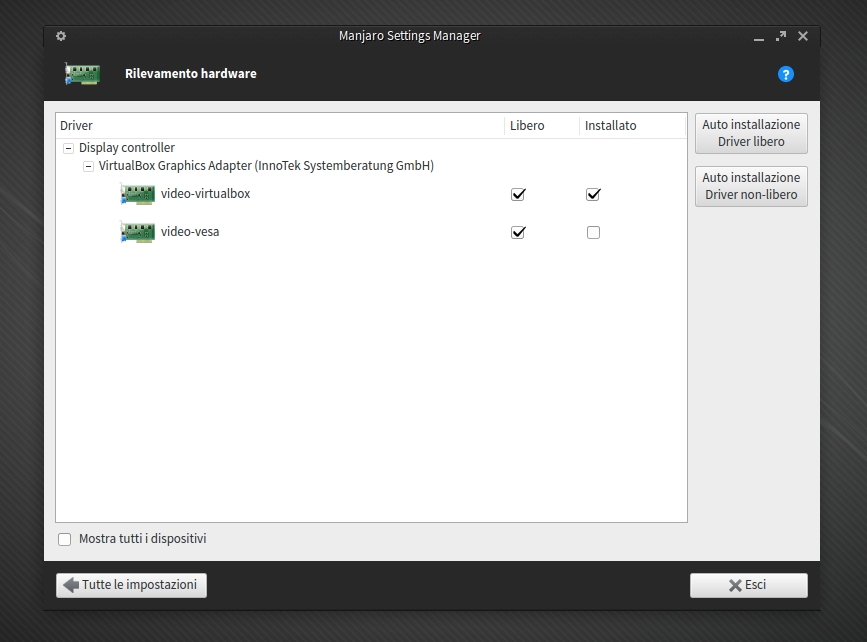This screenshot has height=642, width=867.
Task: Toggle Libero checkbox for video-vesa
Action: tap(518, 232)
